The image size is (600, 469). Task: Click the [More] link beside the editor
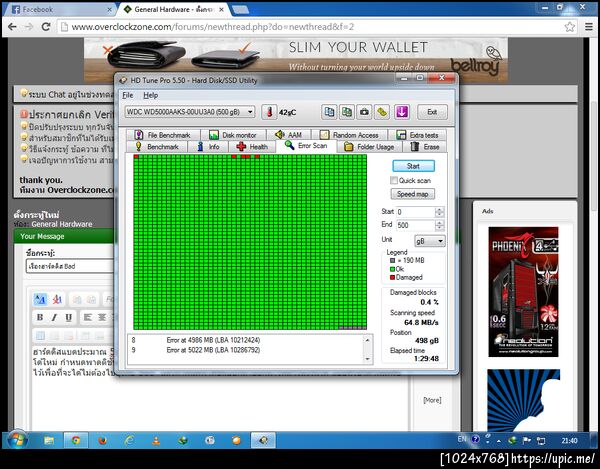[432, 400]
